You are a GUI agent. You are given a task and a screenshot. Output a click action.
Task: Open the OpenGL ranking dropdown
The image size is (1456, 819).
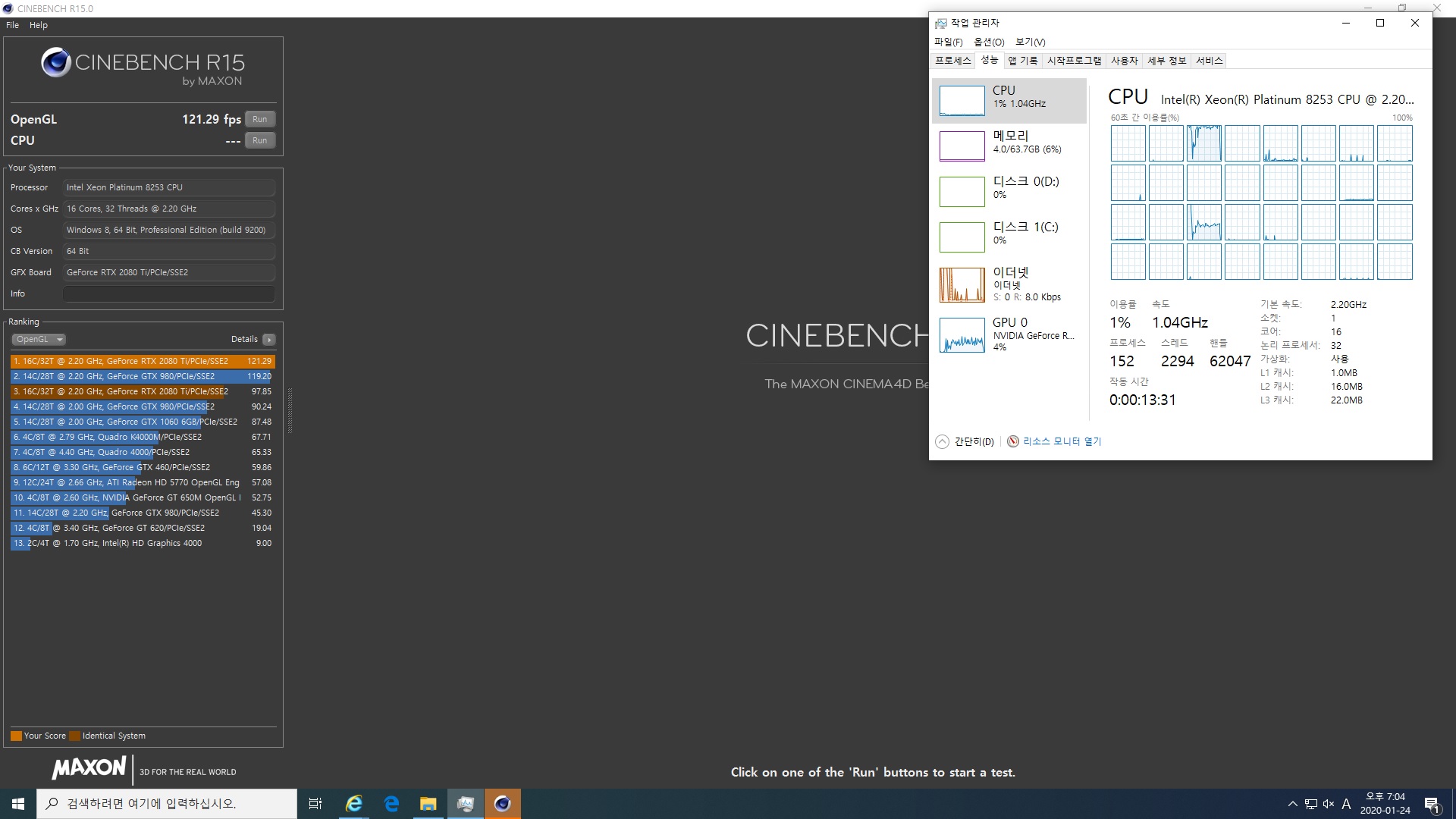39,339
